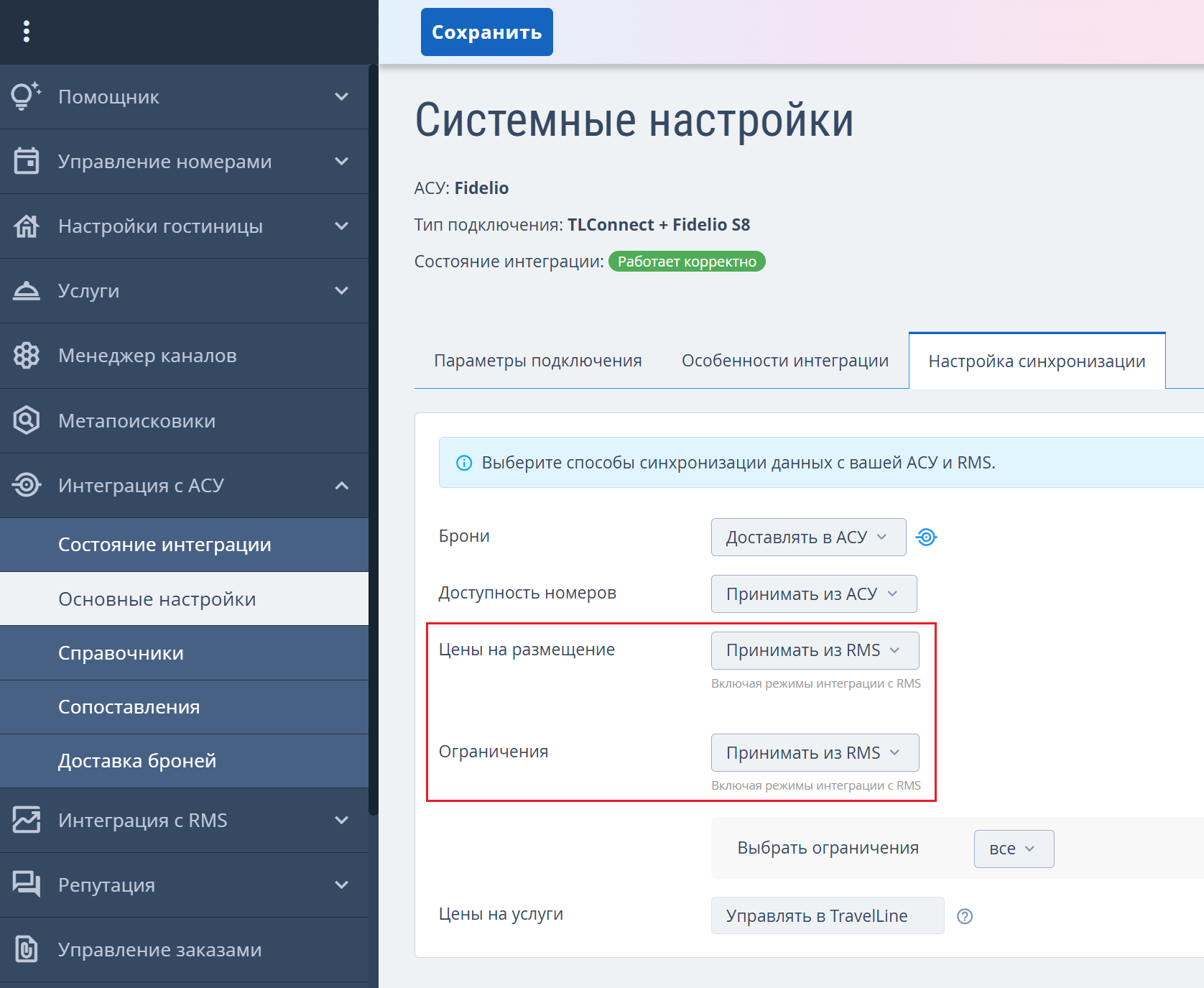Click the Интеграция с АСУ target icon
Image resolution: width=1204 pixels, height=988 pixels.
coord(27,485)
